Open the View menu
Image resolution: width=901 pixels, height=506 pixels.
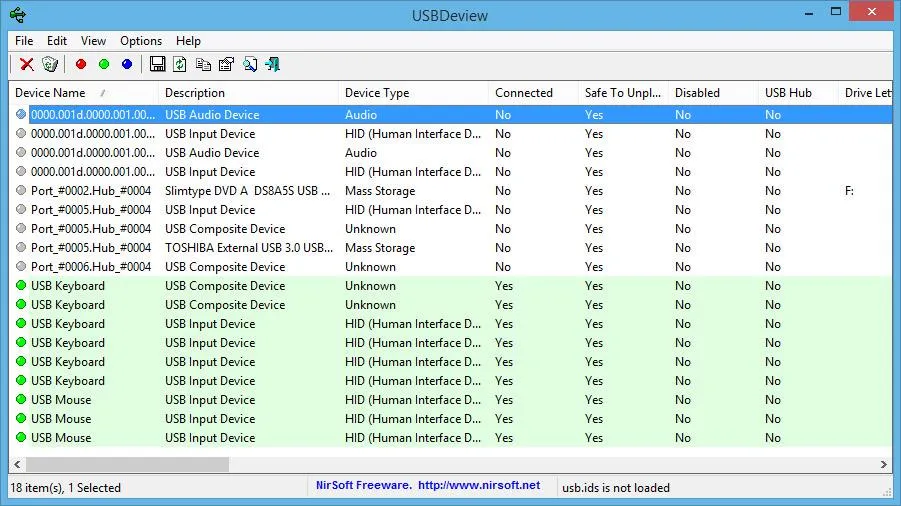pyautogui.click(x=93, y=41)
